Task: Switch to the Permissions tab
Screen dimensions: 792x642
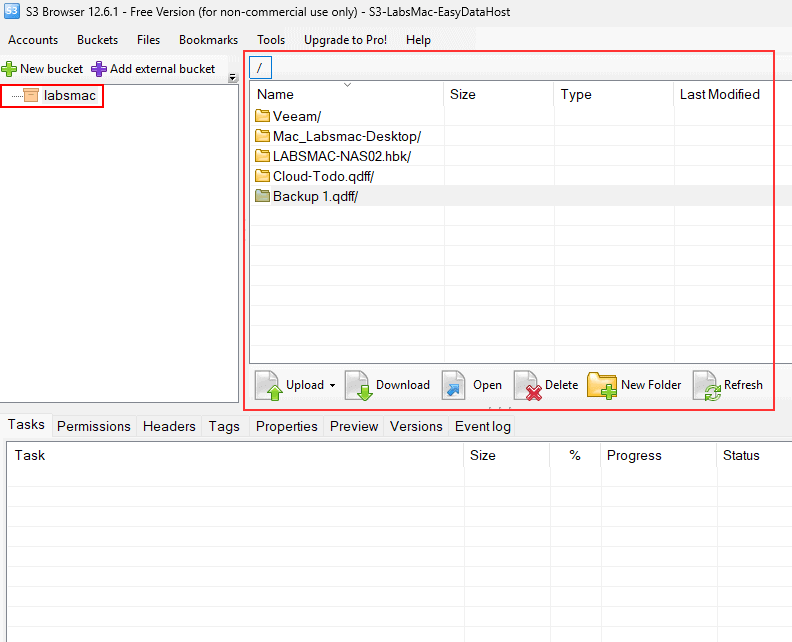Action: (x=94, y=426)
